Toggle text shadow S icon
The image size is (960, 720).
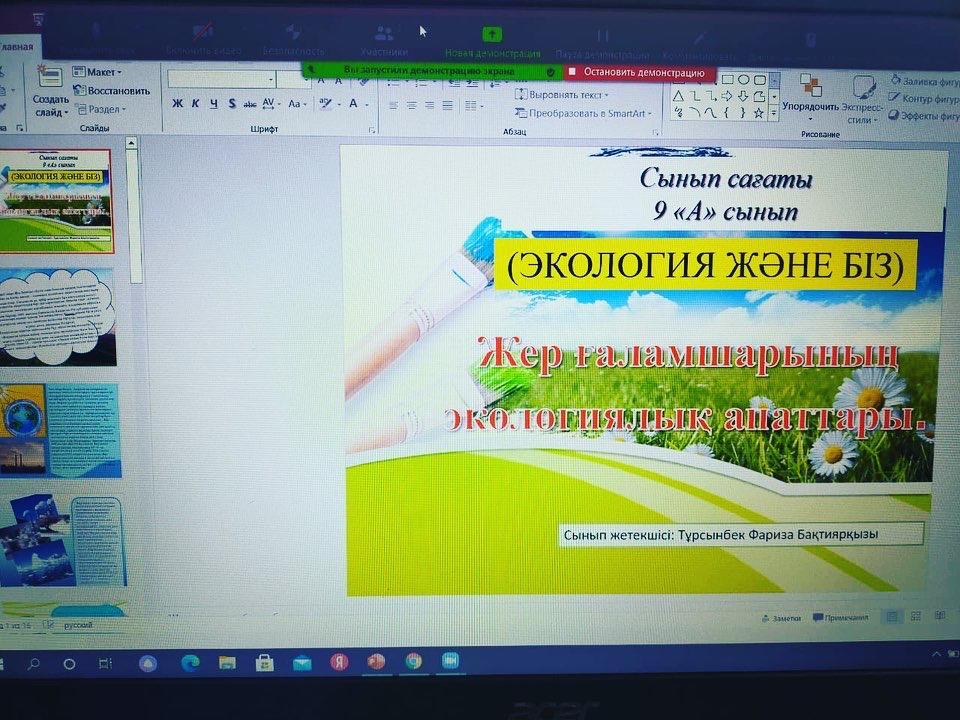(231, 103)
